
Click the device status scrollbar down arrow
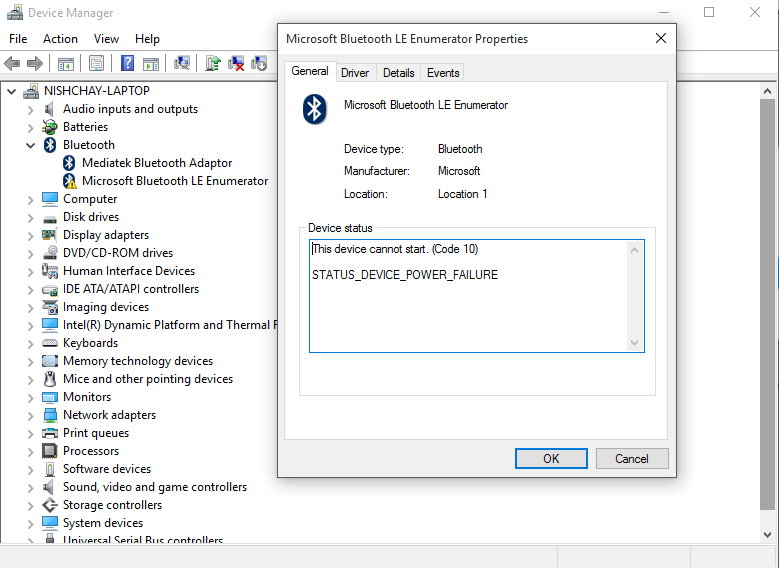tap(634, 342)
